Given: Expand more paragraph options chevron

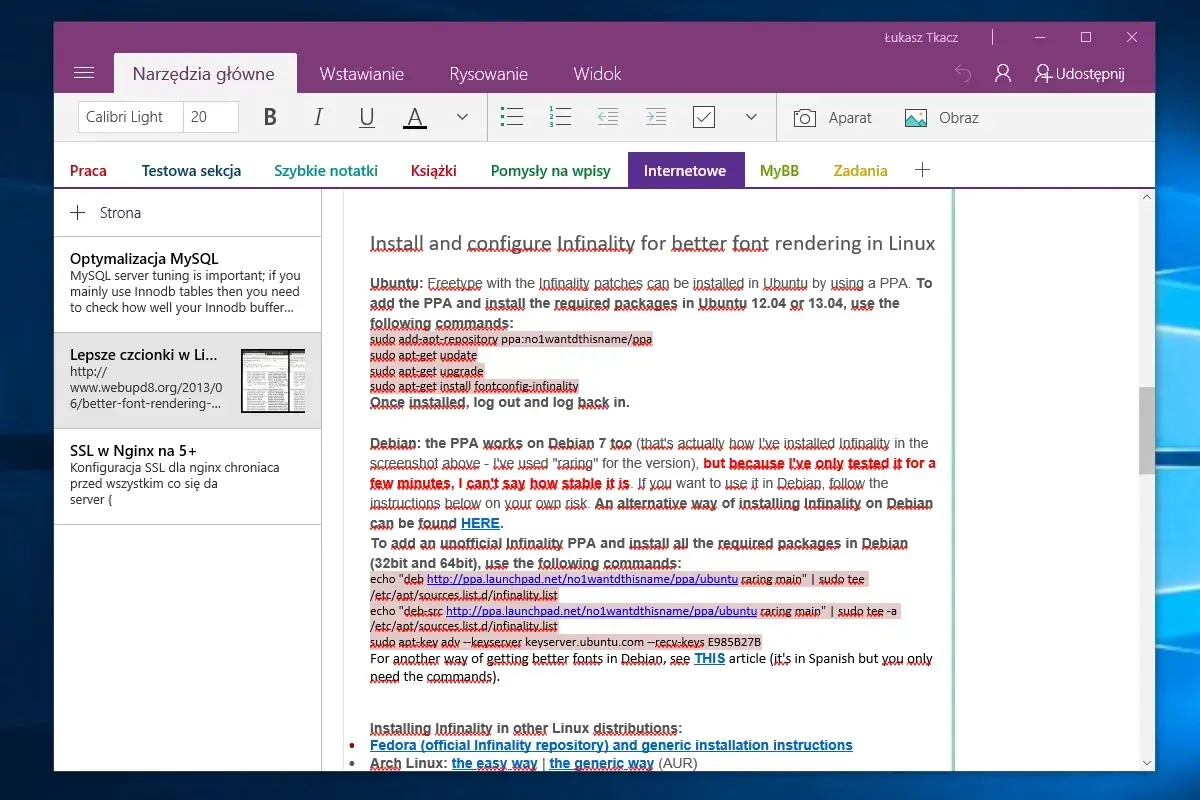Looking at the screenshot, I should [751, 117].
